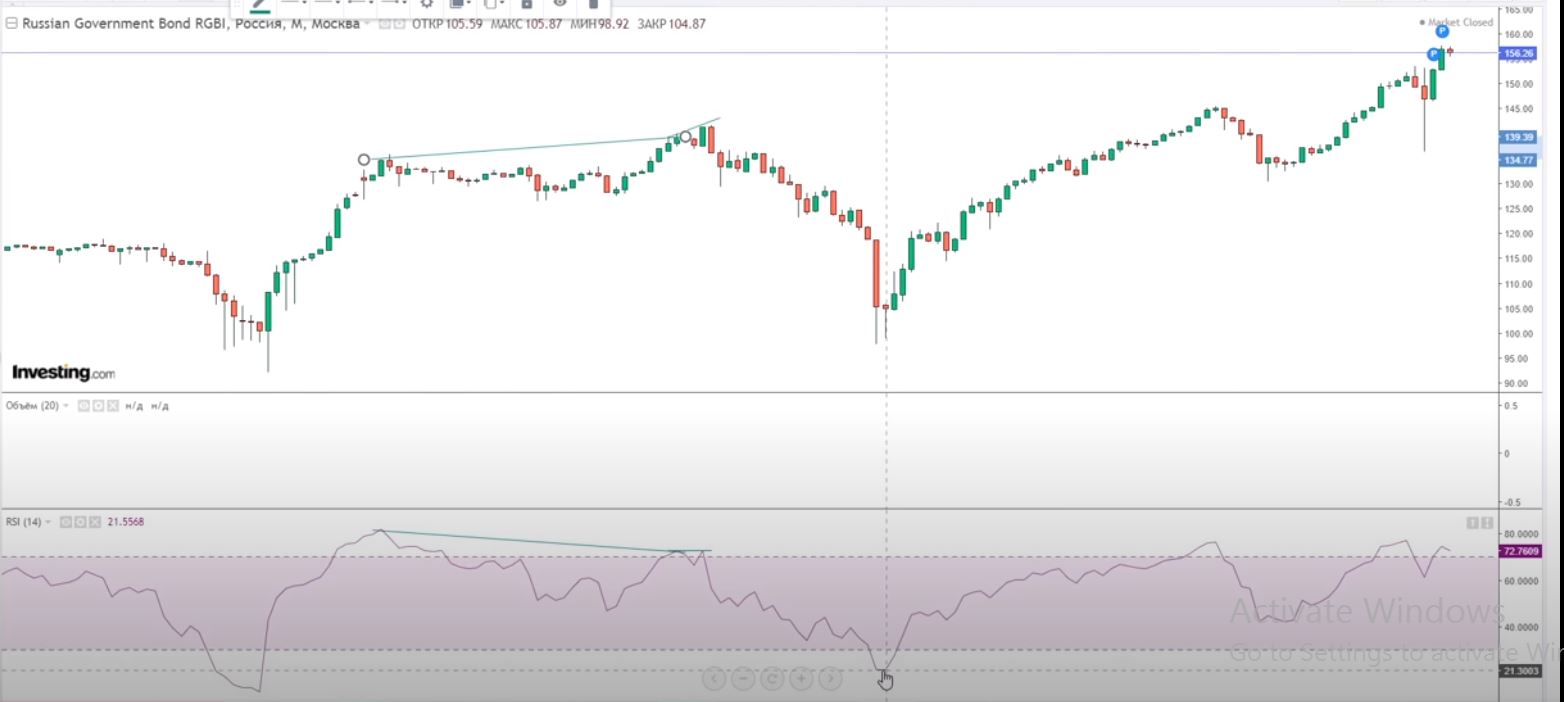Click the Investing.com logo link
The width and height of the screenshot is (1564, 702).
point(63,373)
